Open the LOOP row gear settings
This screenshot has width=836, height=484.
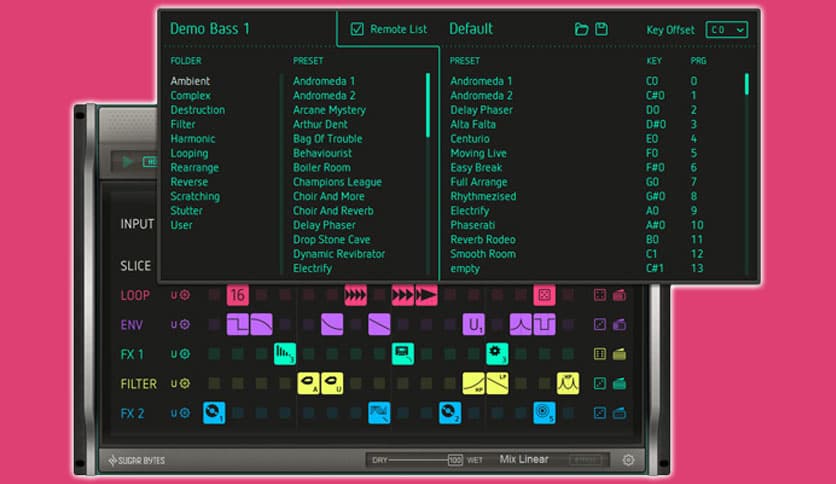coord(184,295)
